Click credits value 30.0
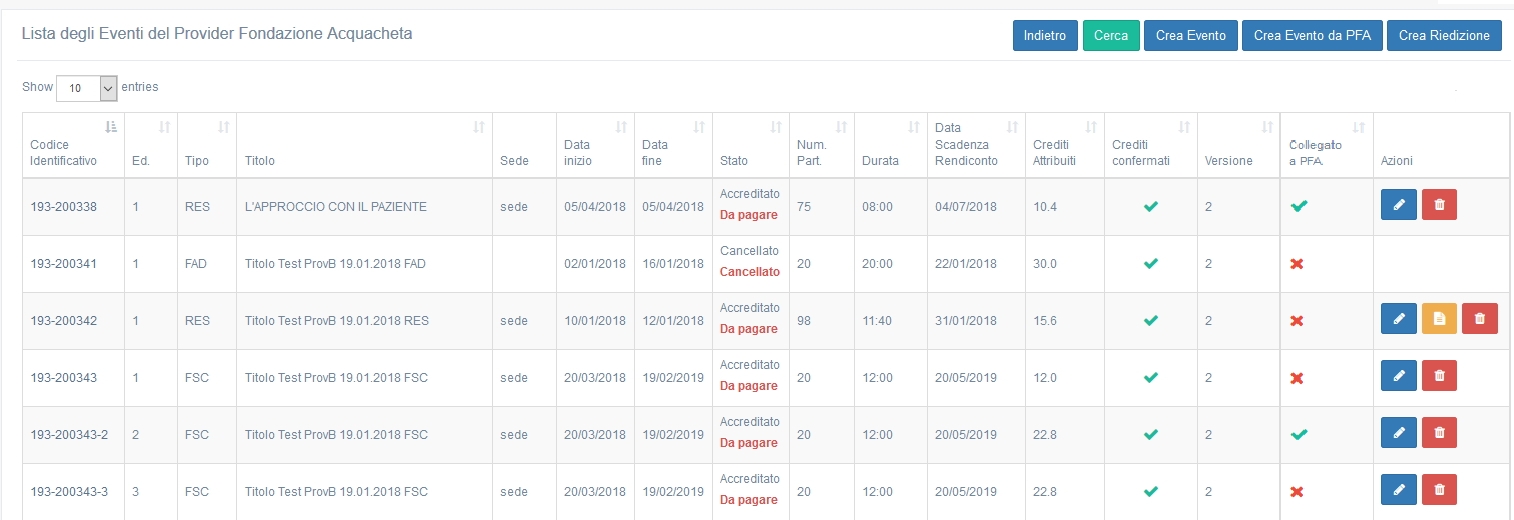This screenshot has height=520, width=1514. tap(1045, 264)
